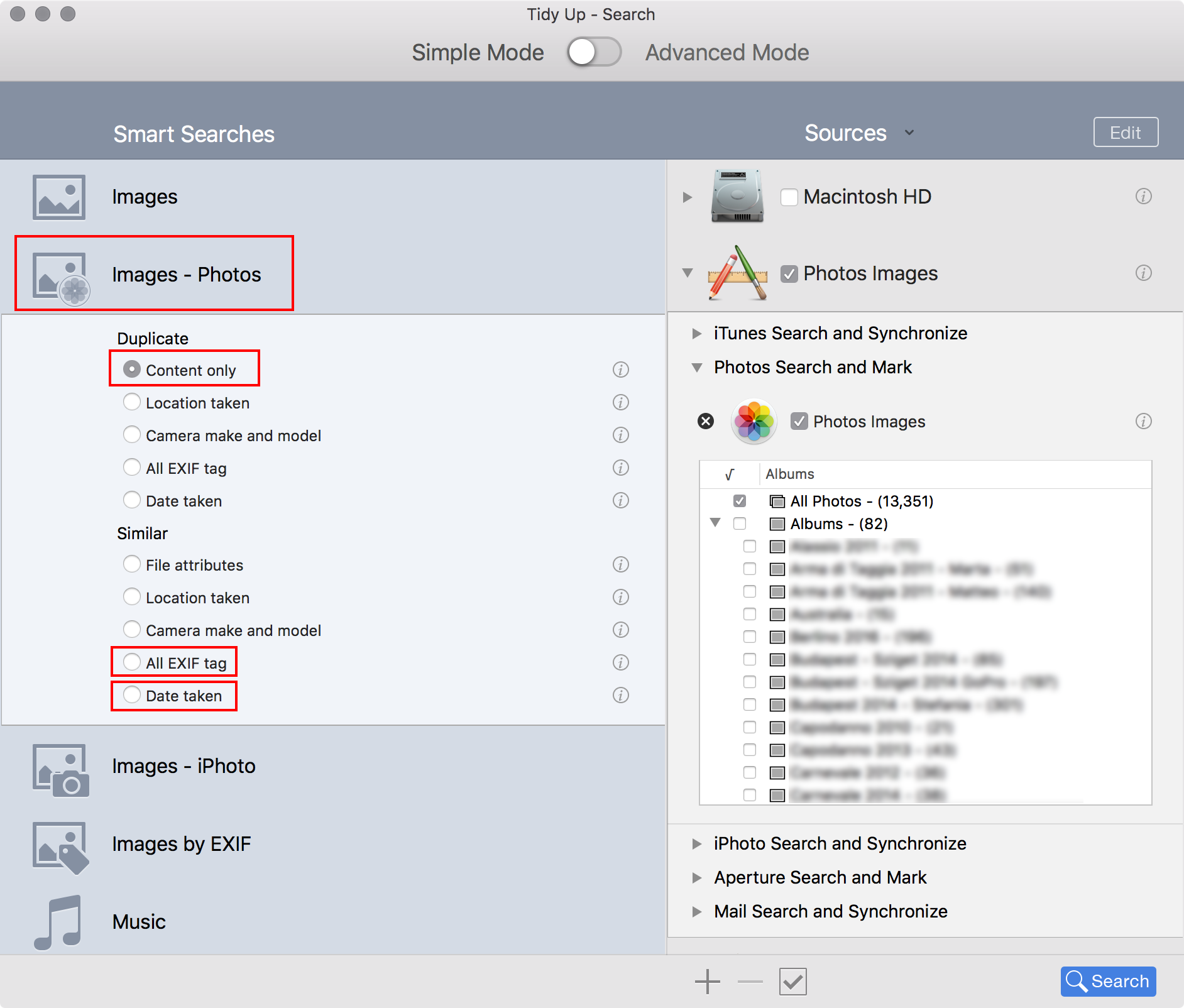
Task: Enable the Macintosh HD checkbox
Action: coord(789,197)
